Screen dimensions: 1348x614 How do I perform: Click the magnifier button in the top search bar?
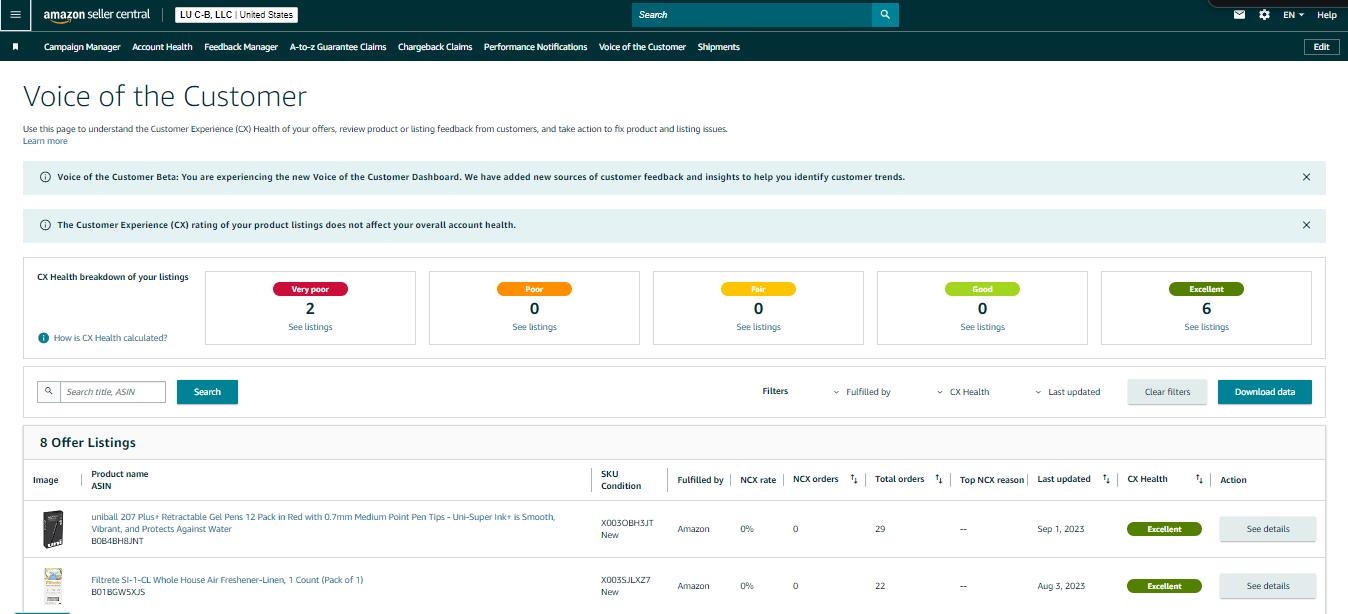pyautogui.click(x=885, y=15)
